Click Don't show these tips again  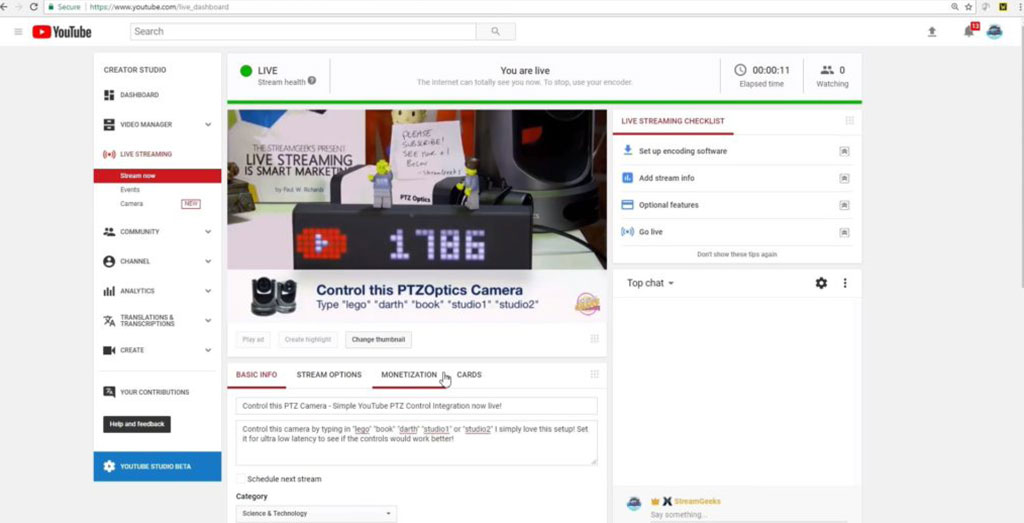point(737,255)
